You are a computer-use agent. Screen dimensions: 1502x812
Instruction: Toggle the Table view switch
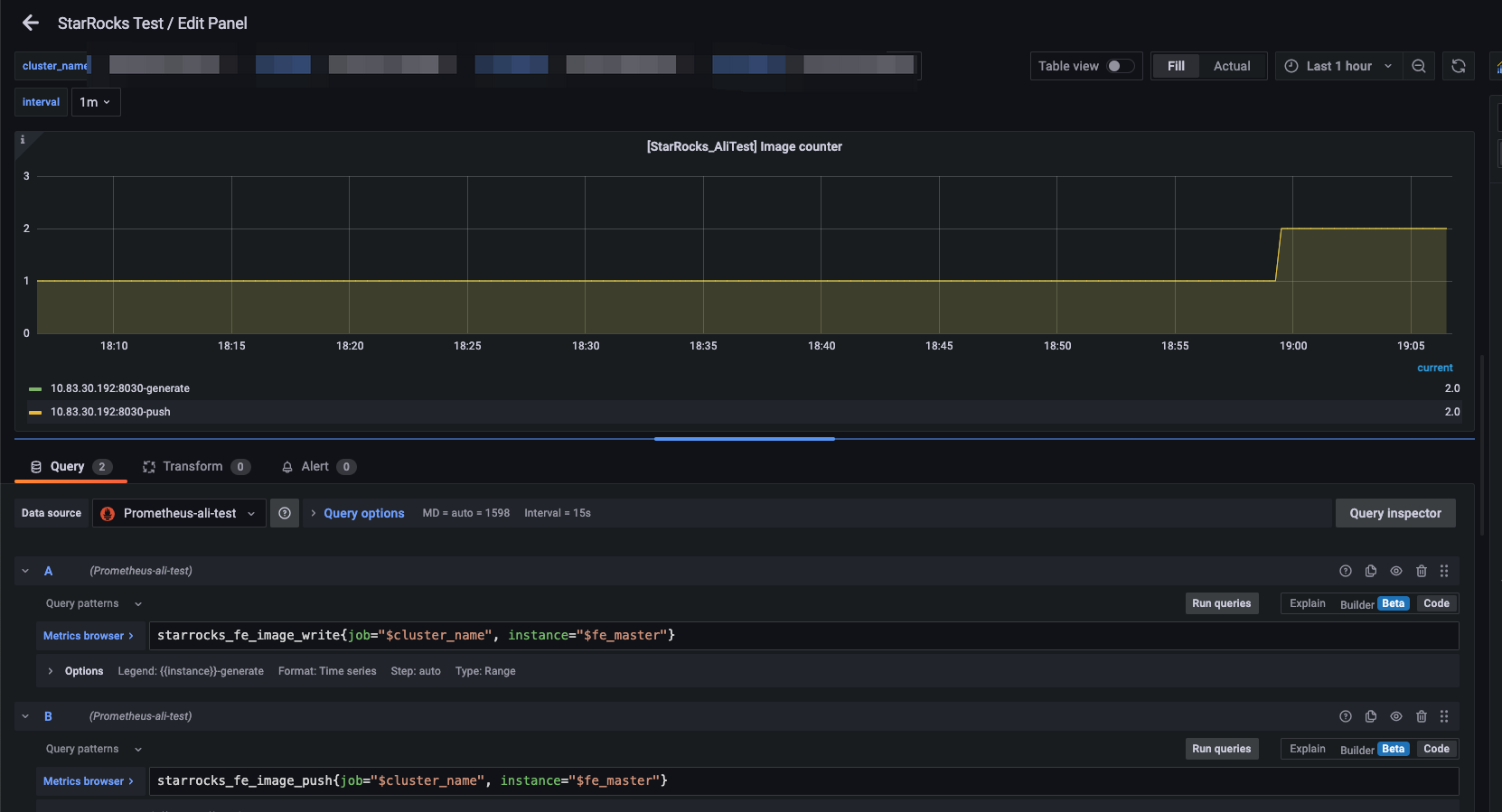[1120, 66]
